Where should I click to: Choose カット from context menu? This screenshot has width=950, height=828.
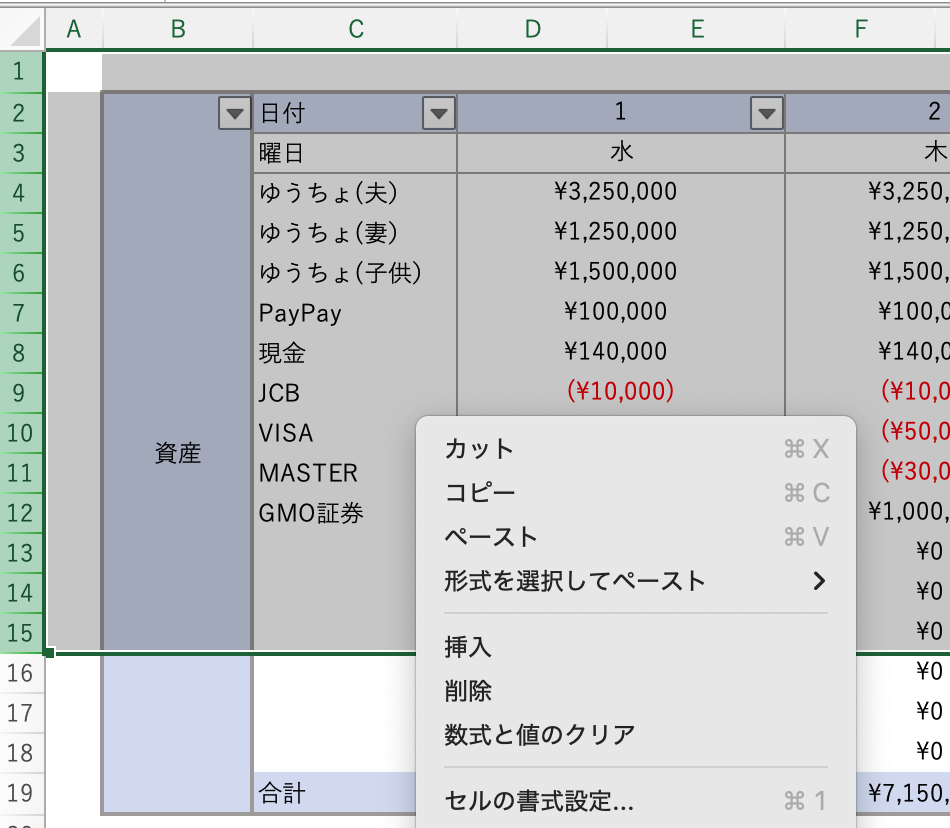click(480, 449)
